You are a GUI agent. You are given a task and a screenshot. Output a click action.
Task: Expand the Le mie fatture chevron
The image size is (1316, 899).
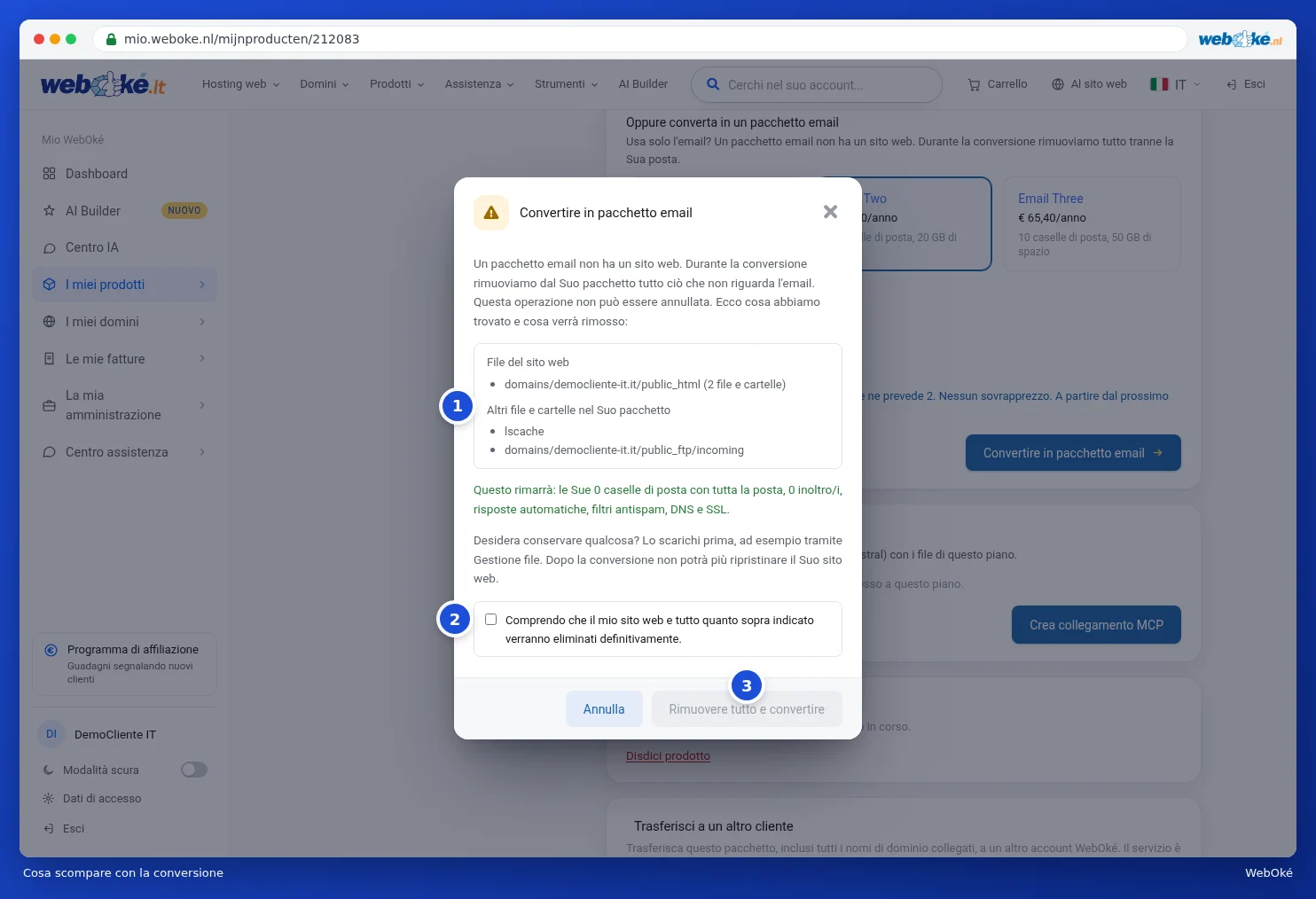(202, 359)
